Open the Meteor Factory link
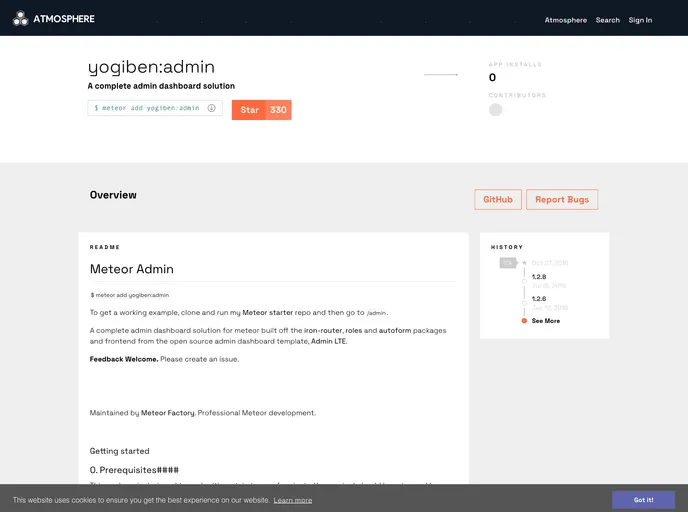The image size is (688, 512). click(x=168, y=413)
